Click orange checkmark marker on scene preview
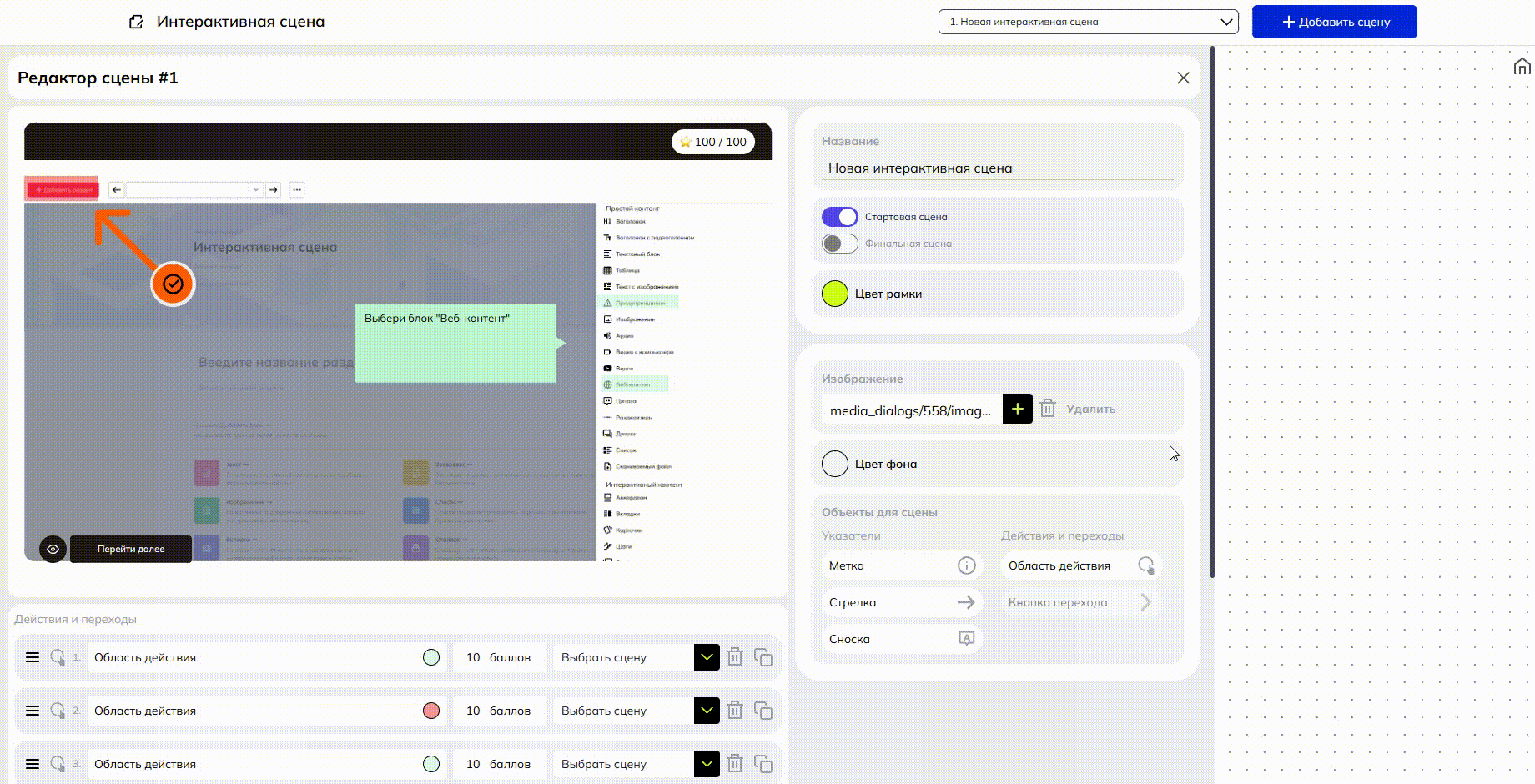Viewport: 1535px width, 784px height. (173, 284)
